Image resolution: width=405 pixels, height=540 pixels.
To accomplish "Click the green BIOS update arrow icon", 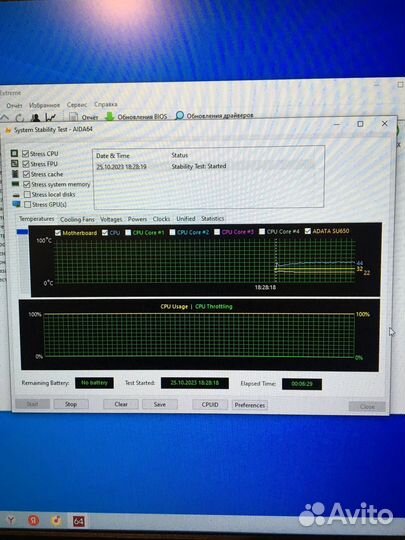I will click(110, 116).
